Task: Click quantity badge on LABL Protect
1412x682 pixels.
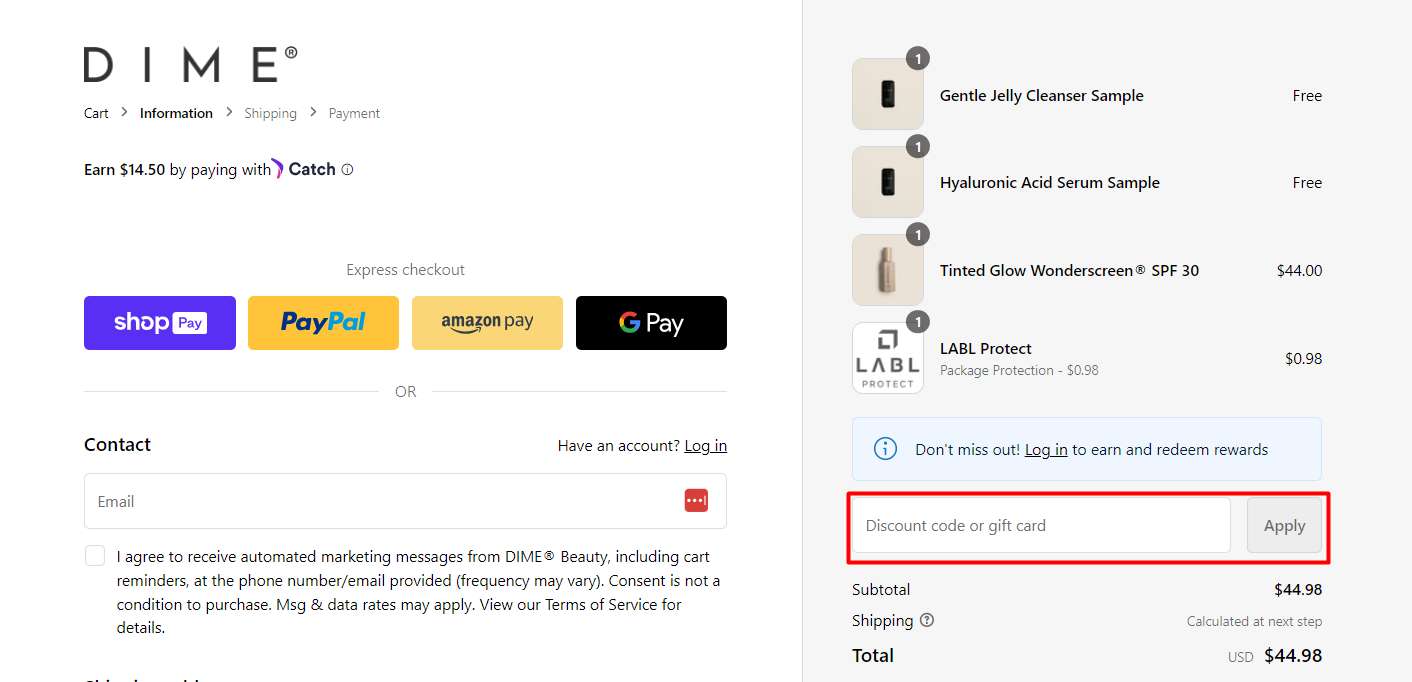Action: 918,322
